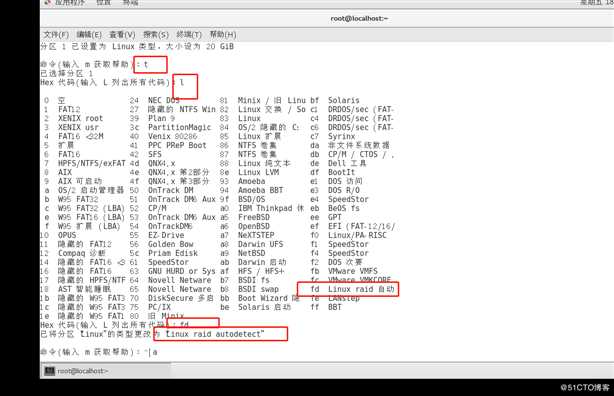Click the '7 HPFS/NTFS/exFAT' entry
This screenshot has width=614, height=396.
click(85, 163)
